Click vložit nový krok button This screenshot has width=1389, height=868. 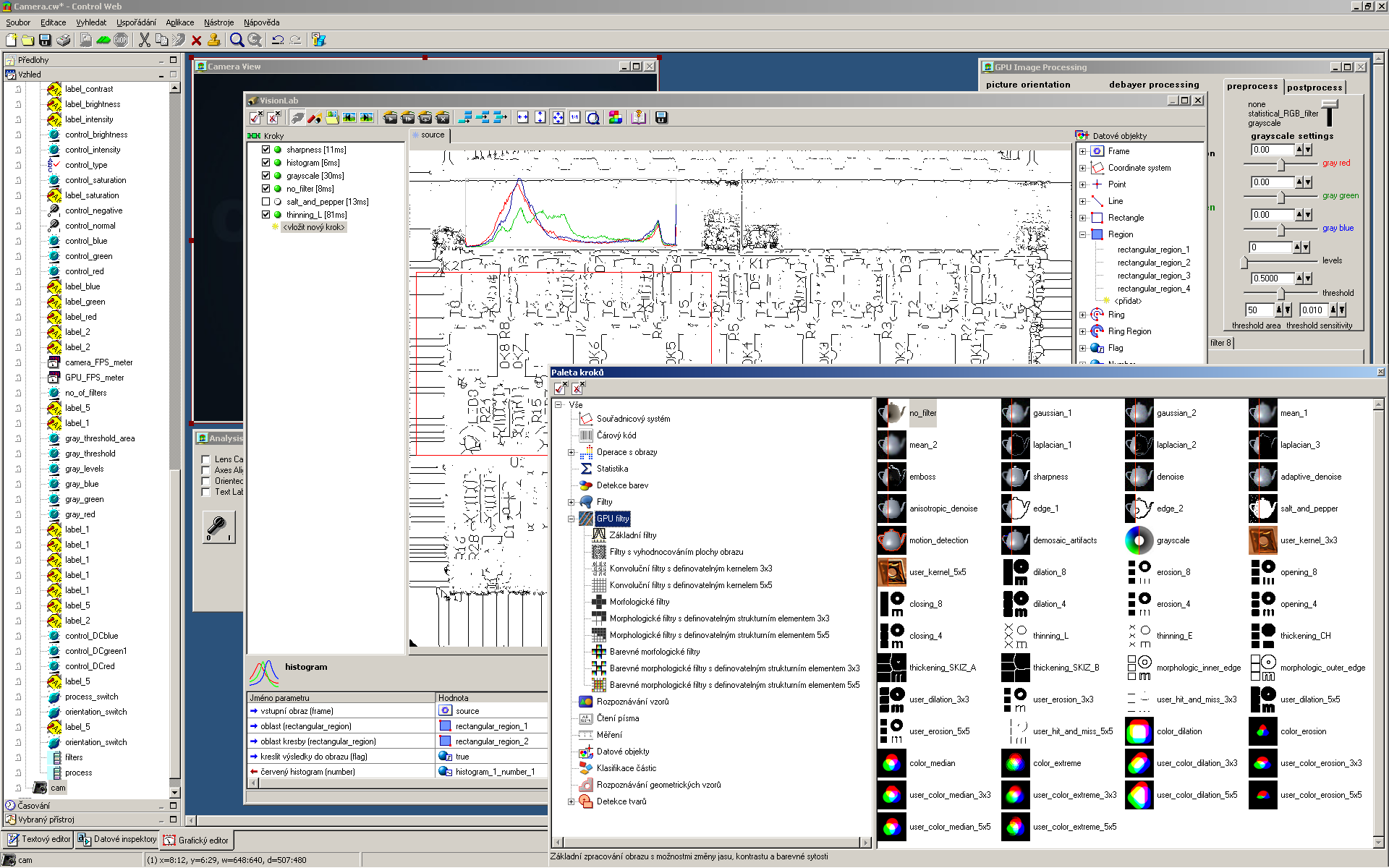point(313,227)
